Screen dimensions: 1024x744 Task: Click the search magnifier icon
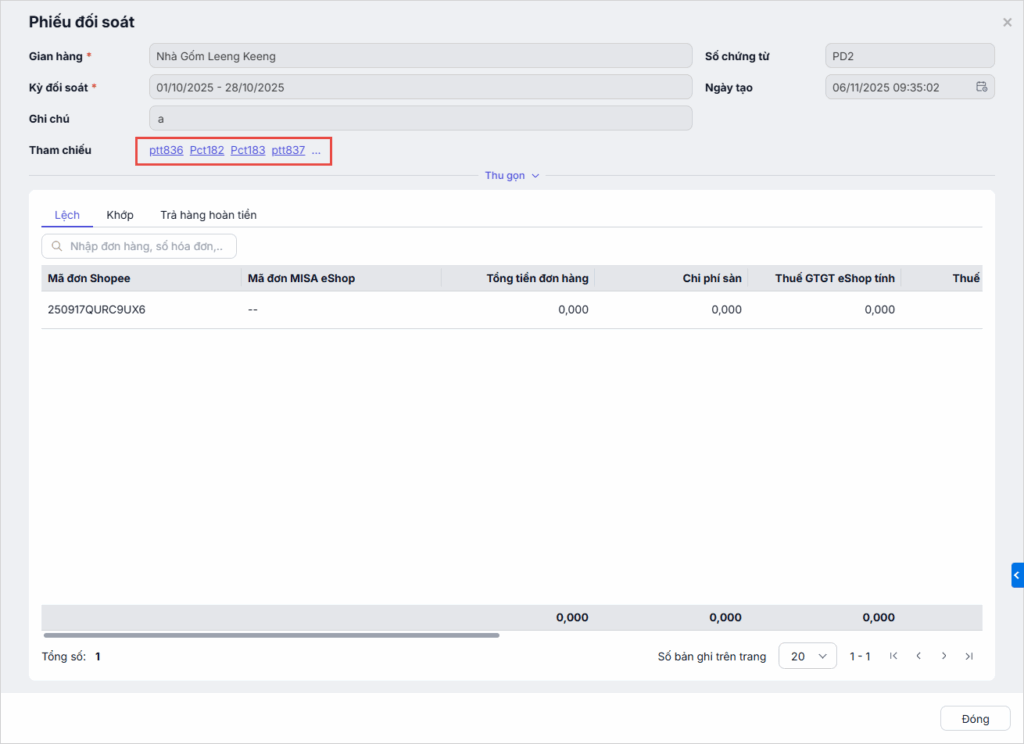tap(56, 247)
